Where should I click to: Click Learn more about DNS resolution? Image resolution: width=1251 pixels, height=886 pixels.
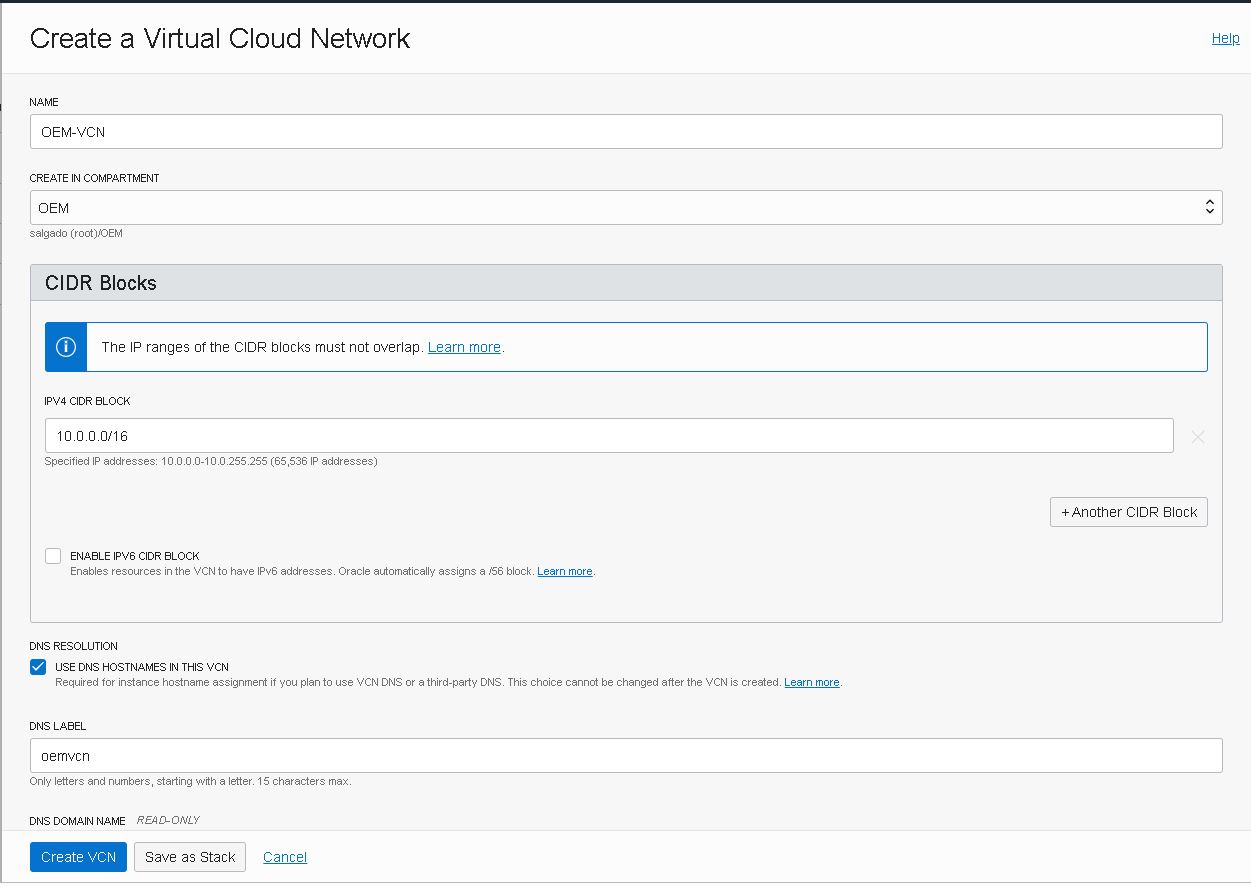coord(812,682)
